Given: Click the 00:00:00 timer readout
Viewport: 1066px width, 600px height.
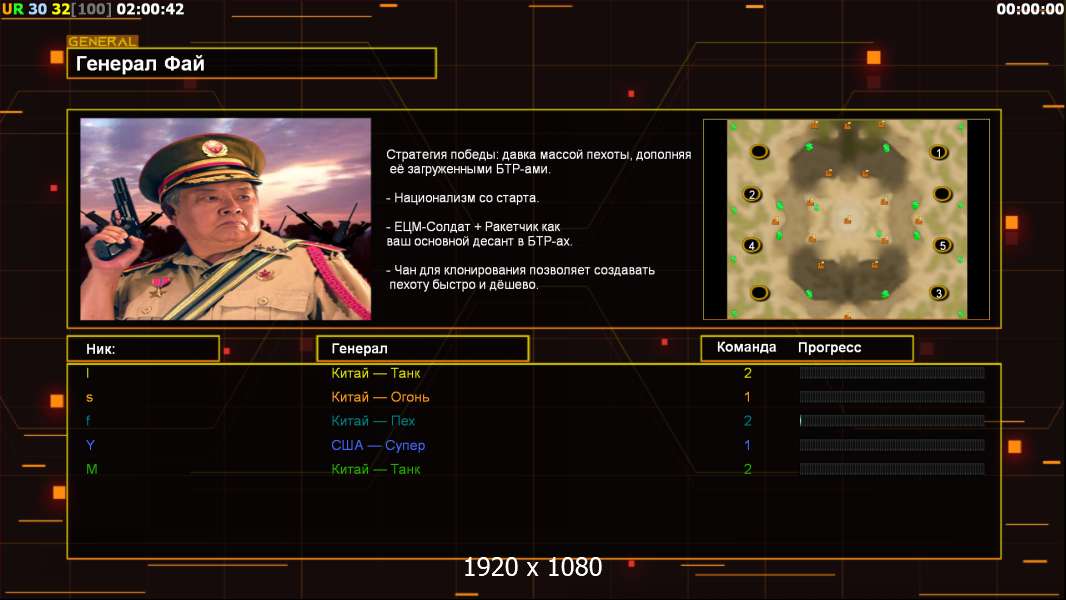Looking at the screenshot, I should [1029, 9].
